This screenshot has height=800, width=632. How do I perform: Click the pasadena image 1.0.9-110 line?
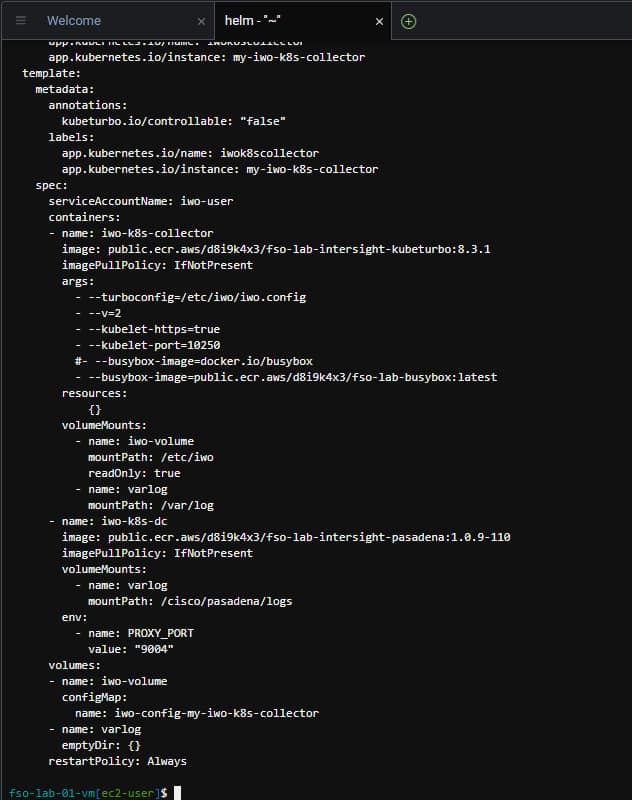coord(286,537)
